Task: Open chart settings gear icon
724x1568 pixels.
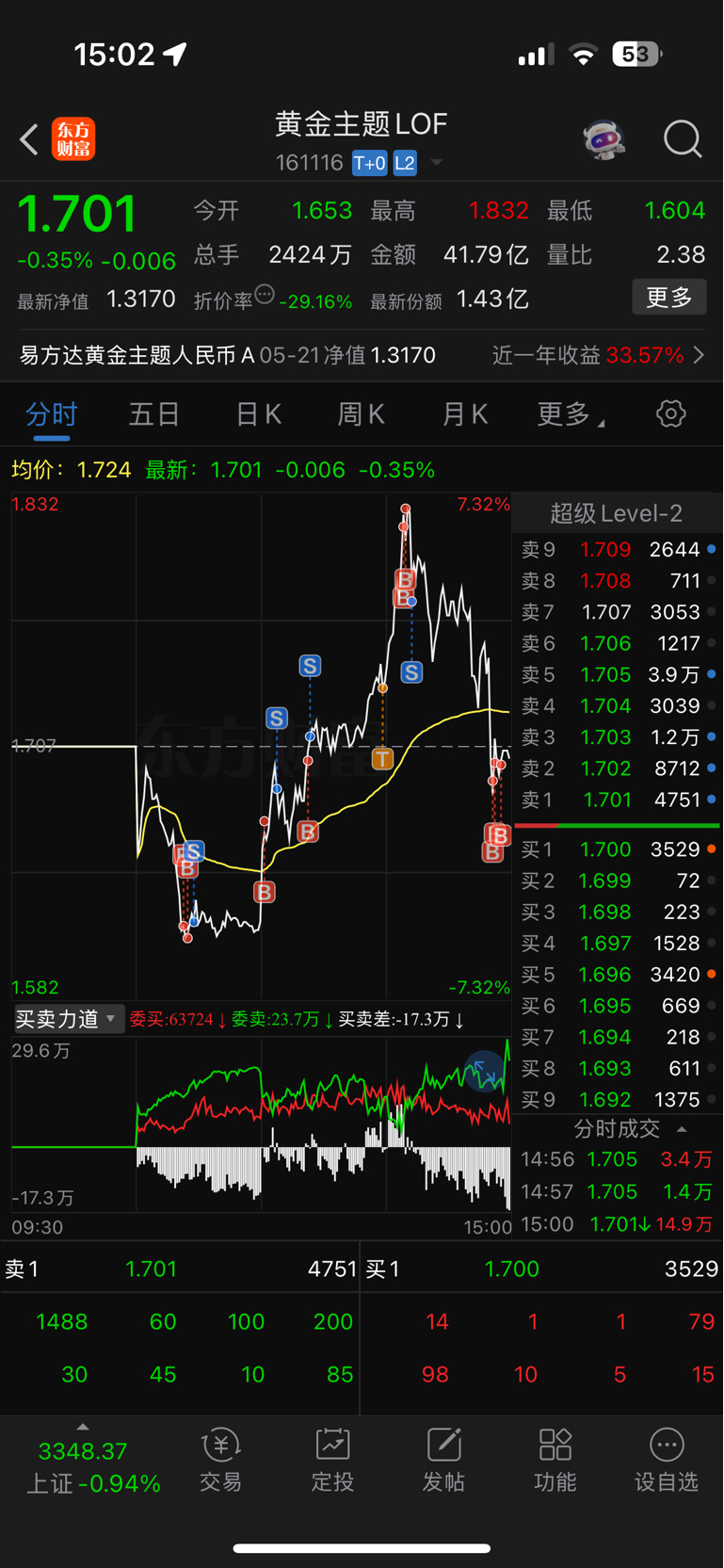Action: point(671,413)
